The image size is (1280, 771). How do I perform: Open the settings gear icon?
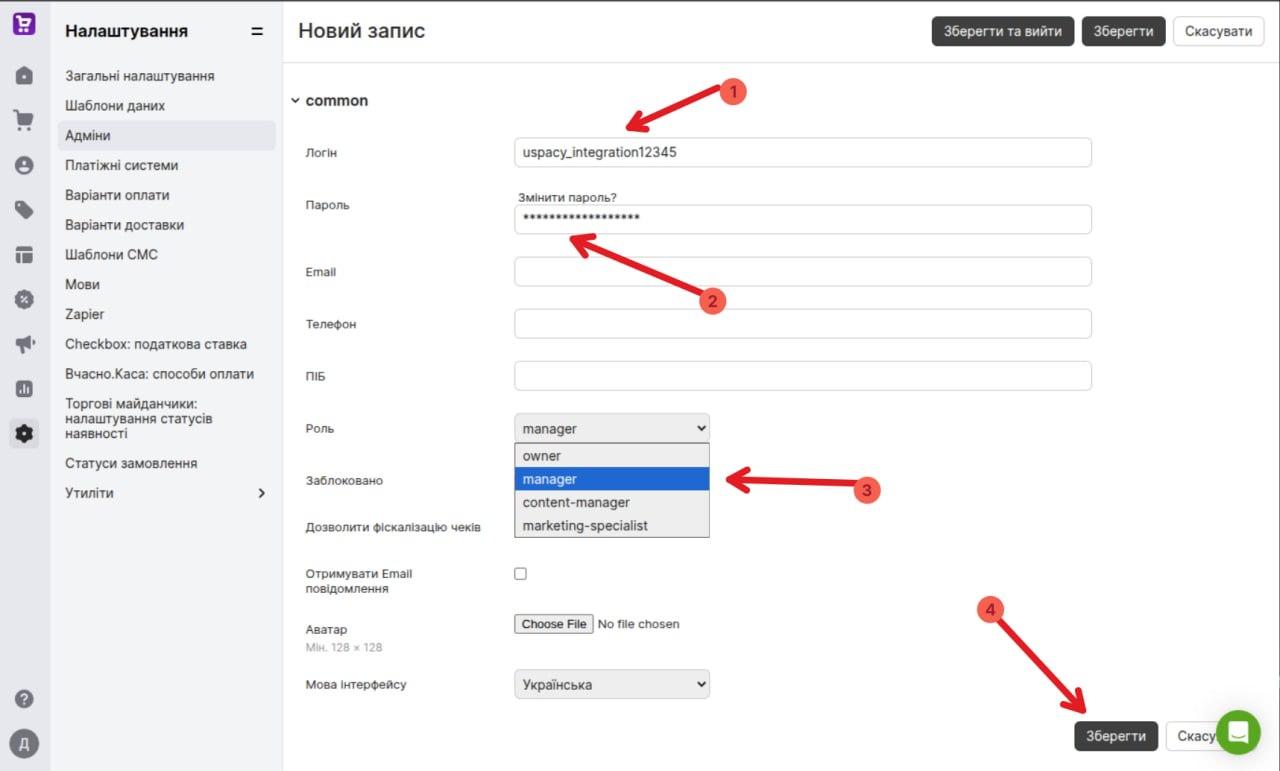[24, 433]
